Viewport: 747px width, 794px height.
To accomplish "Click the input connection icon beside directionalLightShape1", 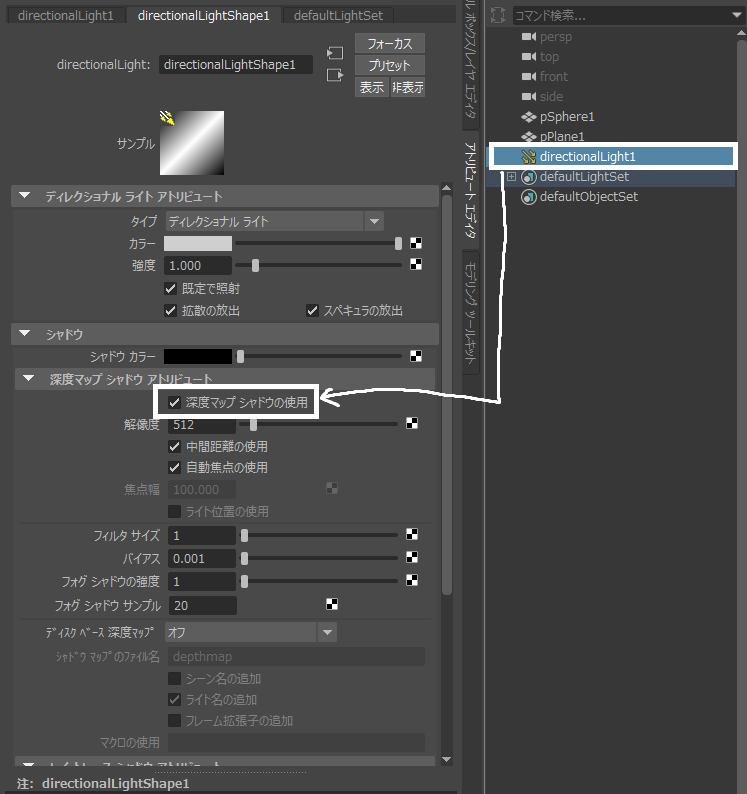I will 335,53.
